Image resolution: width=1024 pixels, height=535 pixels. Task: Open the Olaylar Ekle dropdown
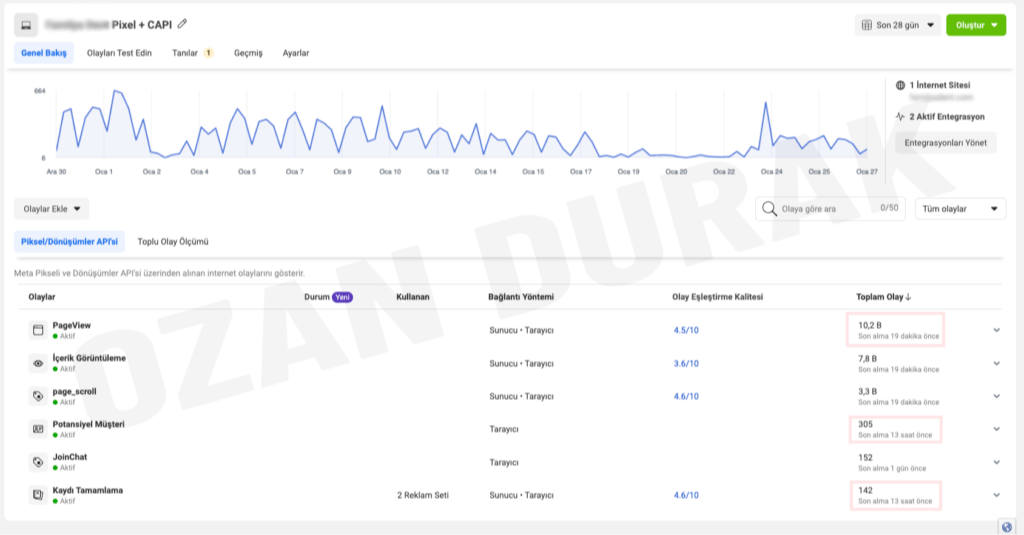[52, 209]
